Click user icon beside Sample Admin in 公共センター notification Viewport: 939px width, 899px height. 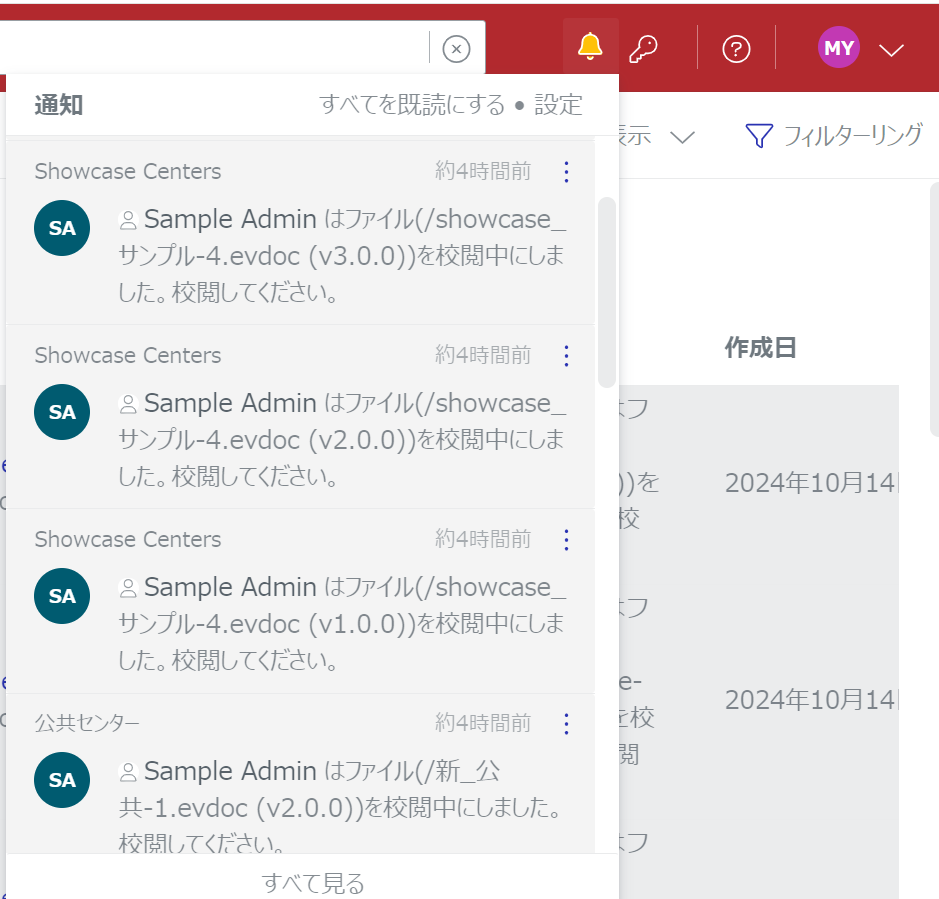tap(128, 772)
